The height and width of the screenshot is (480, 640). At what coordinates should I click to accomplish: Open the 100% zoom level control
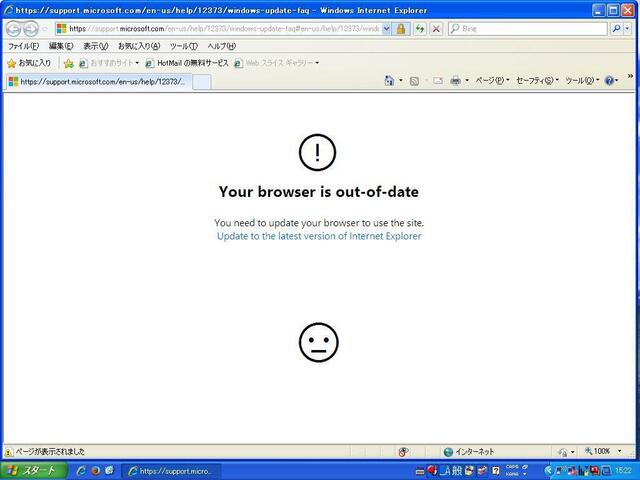pyautogui.click(x=598, y=451)
